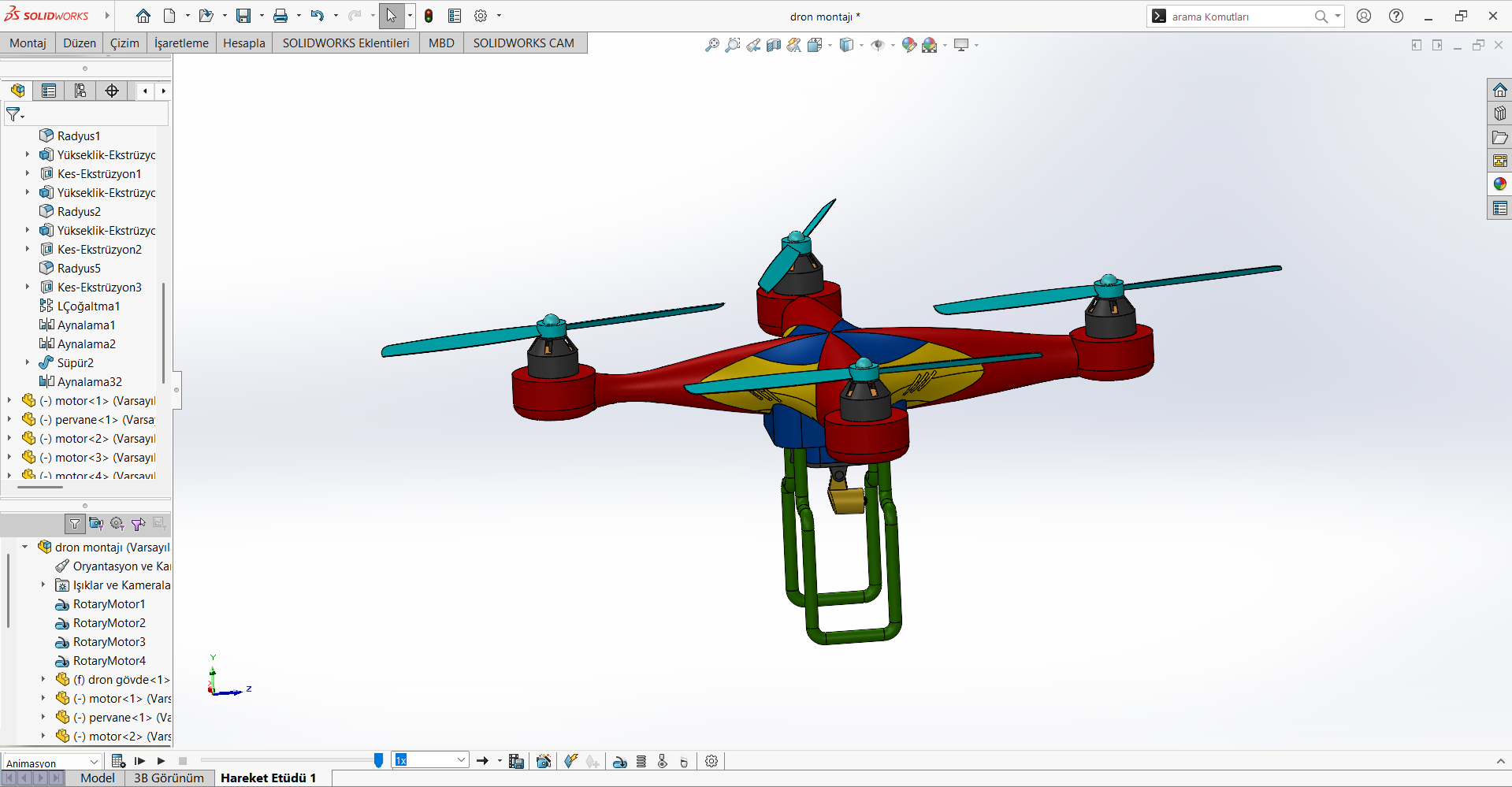
Task: Expand the Süpür2 feature node
Action: (28, 362)
